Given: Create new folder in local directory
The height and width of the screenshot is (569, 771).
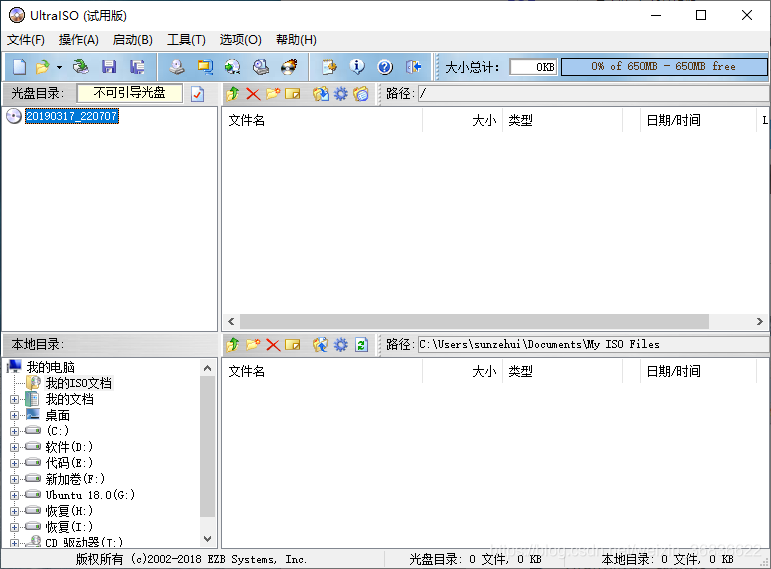Looking at the screenshot, I should pos(253,345).
